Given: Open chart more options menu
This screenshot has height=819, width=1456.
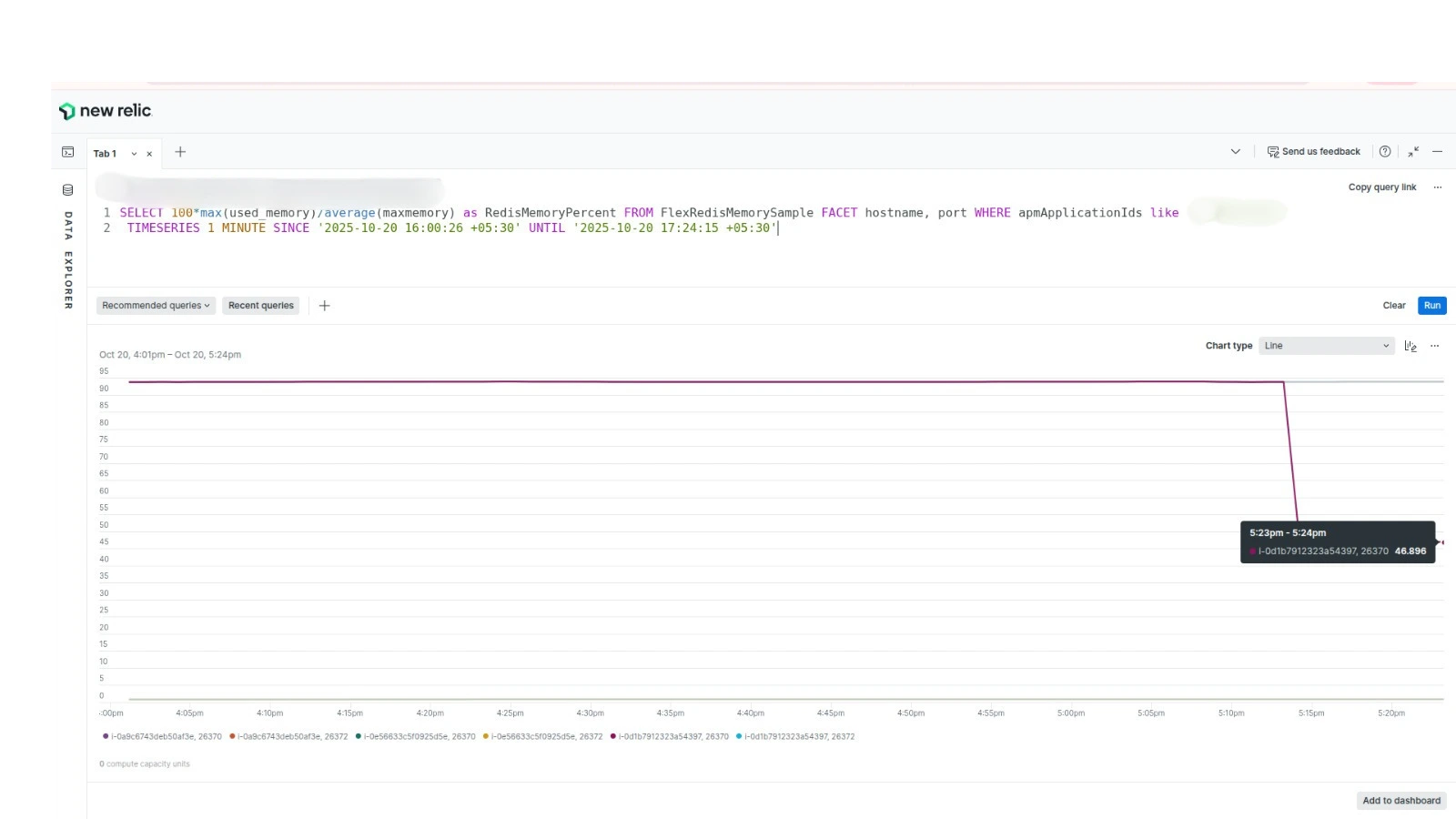Looking at the screenshot, I should pyautogui.click(x=1435, y=346).
